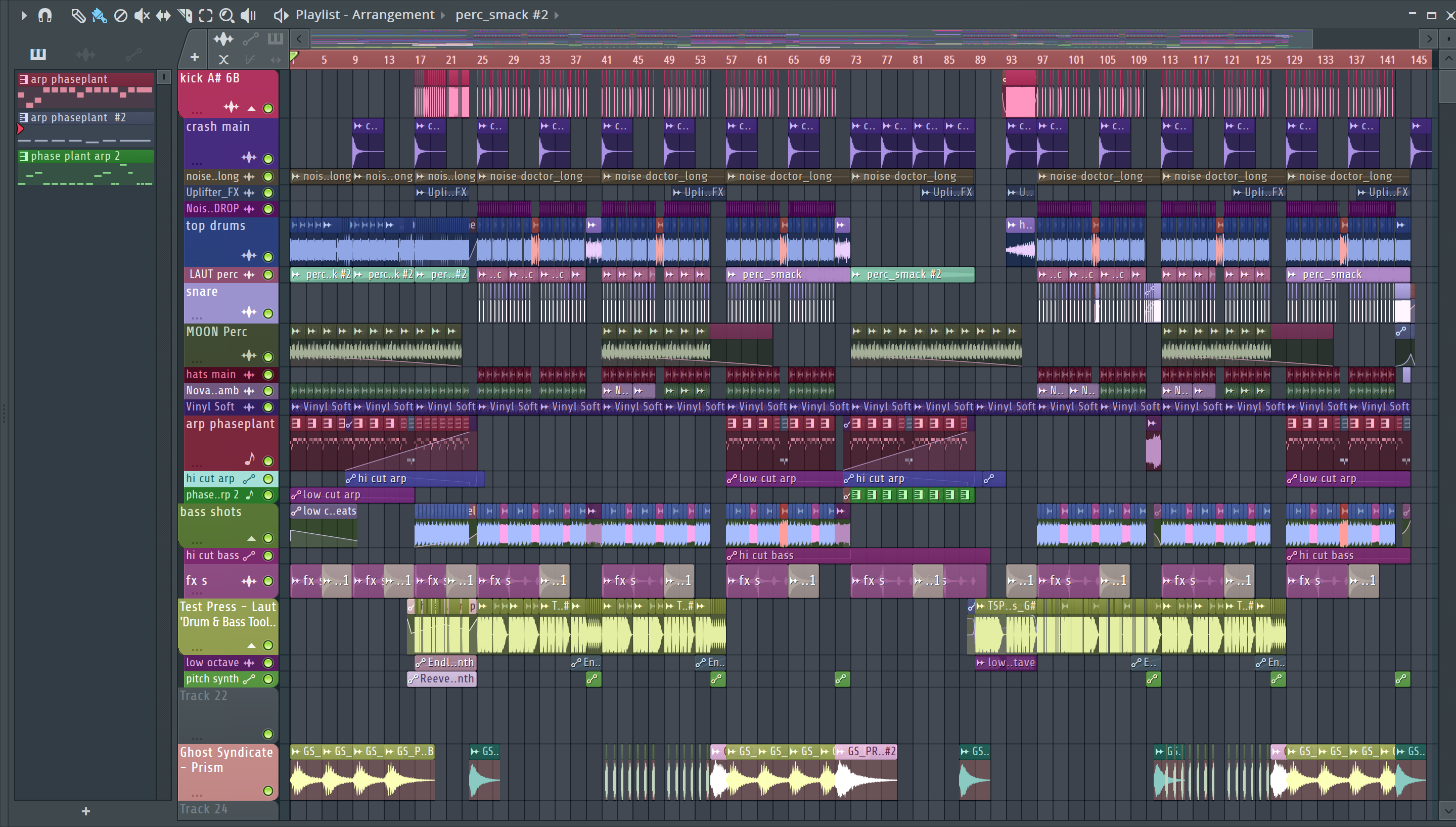Toggle the magnet snap icon
Image resolution: width=1456 pixels, height=827 pixels.
tap(45, 15)
